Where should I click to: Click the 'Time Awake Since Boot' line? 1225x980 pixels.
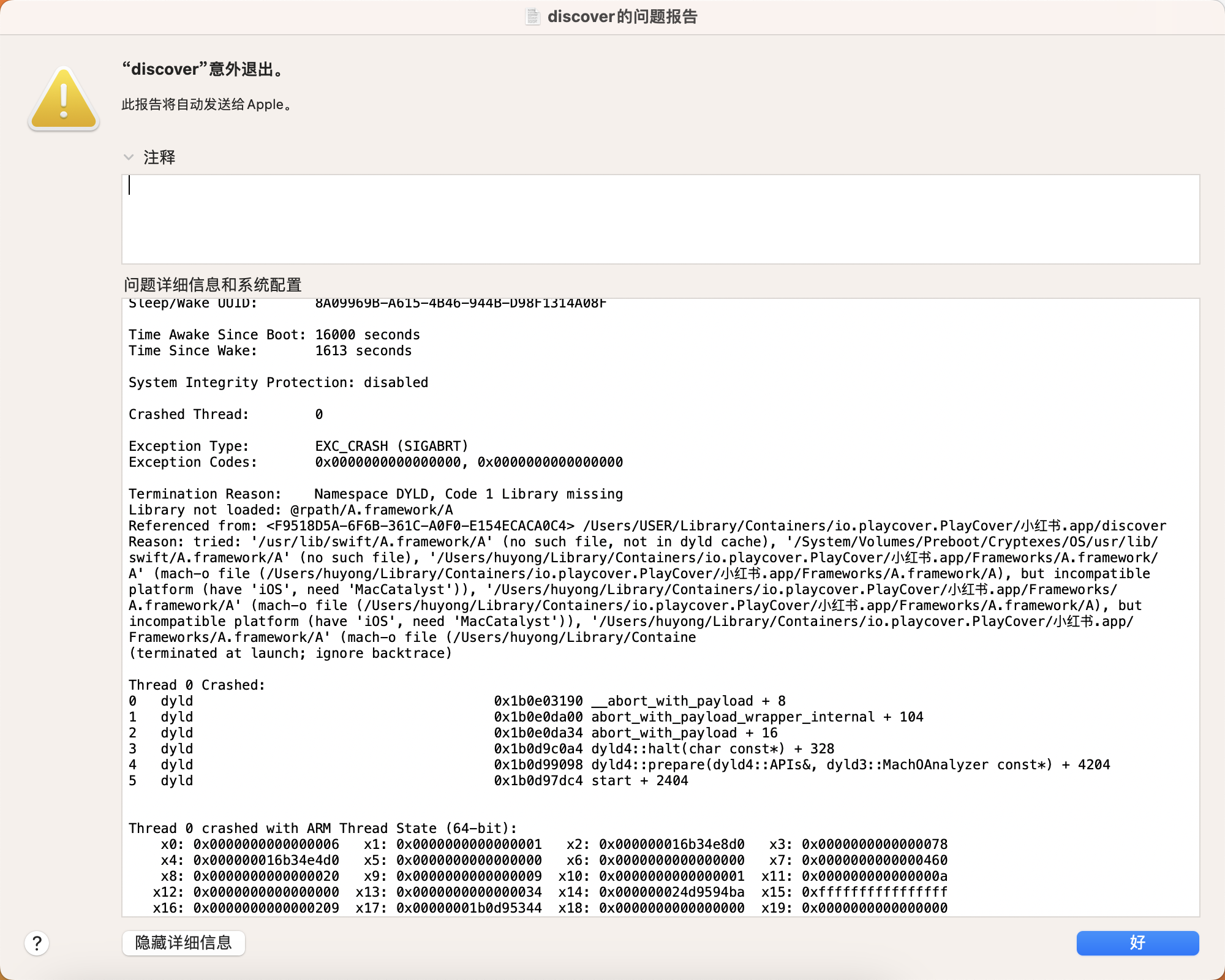pos(274,334)
